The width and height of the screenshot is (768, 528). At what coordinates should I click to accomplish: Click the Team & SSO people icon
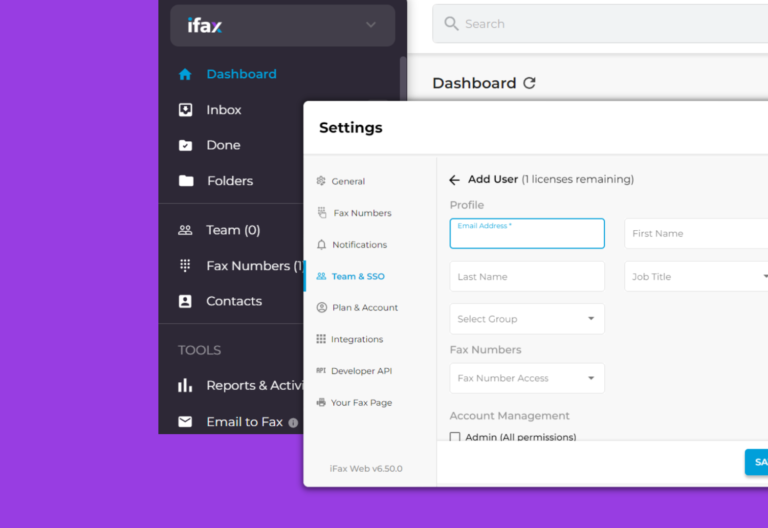click(x=321, y=276)
